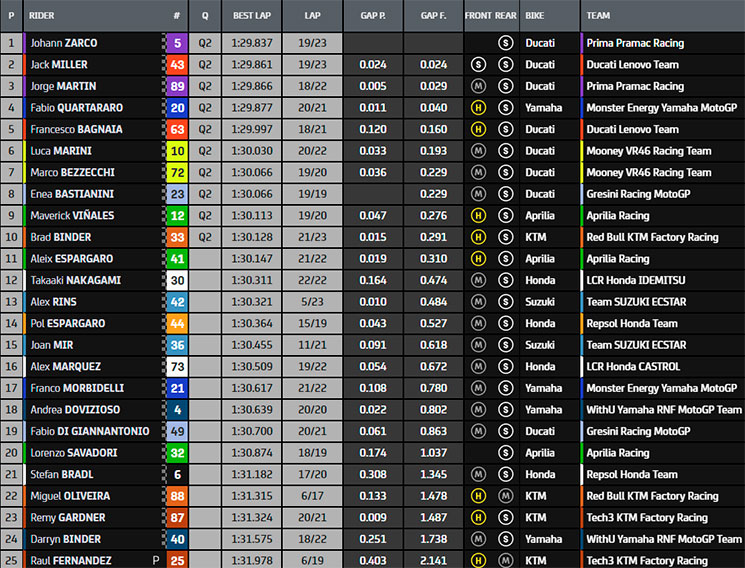Image resolution: width=745 pixels, height=568 pixels.
Task: Click the rear soft tyre icon in Marco BEZZECCHI's row
Action: (506, 173)
